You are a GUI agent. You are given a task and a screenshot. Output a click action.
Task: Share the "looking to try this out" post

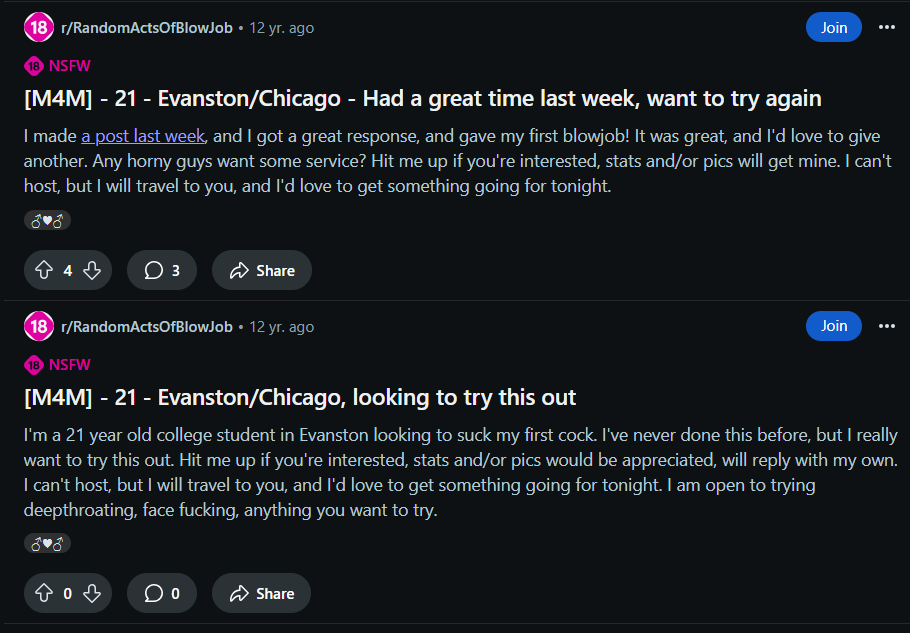262,593
